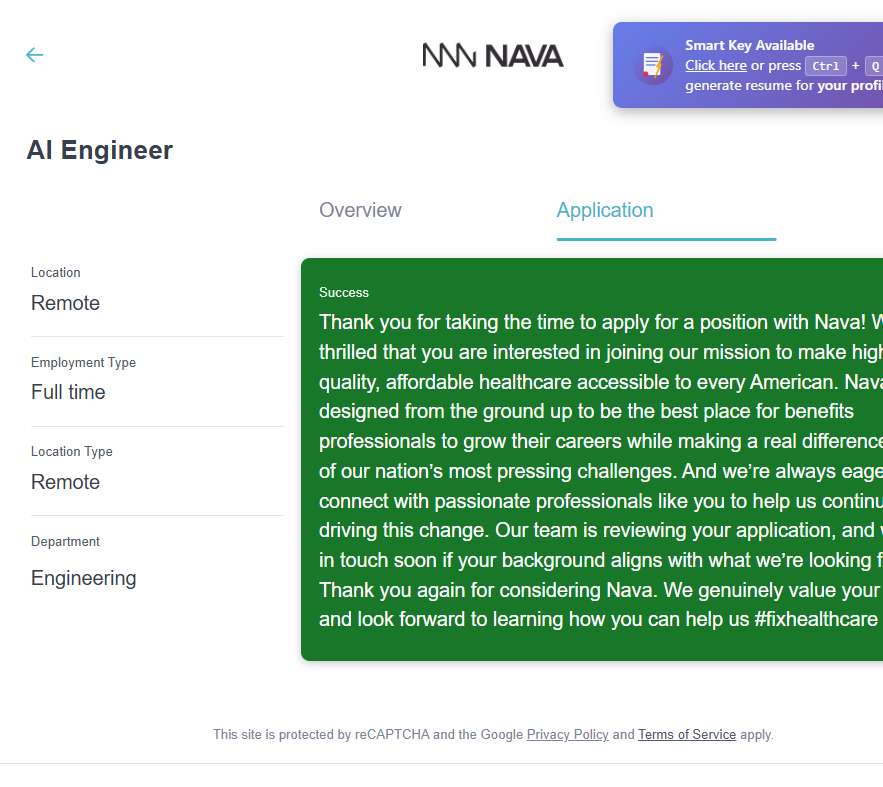Click the reCAPTCHA protection notice text
The width and height of the screenshot is (883, 787).
point(367,734)
